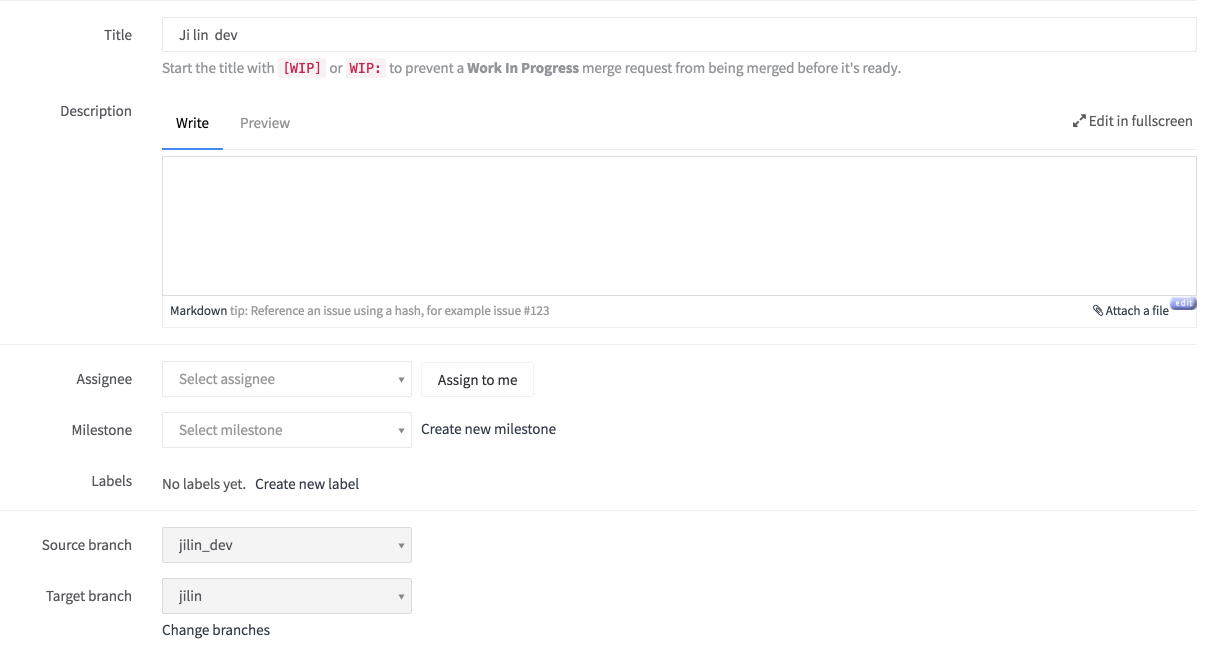Image resolution: width=1205 pixels, height=653 pixels.
Task: Click the Assign to me button
Action: [477, 380]
